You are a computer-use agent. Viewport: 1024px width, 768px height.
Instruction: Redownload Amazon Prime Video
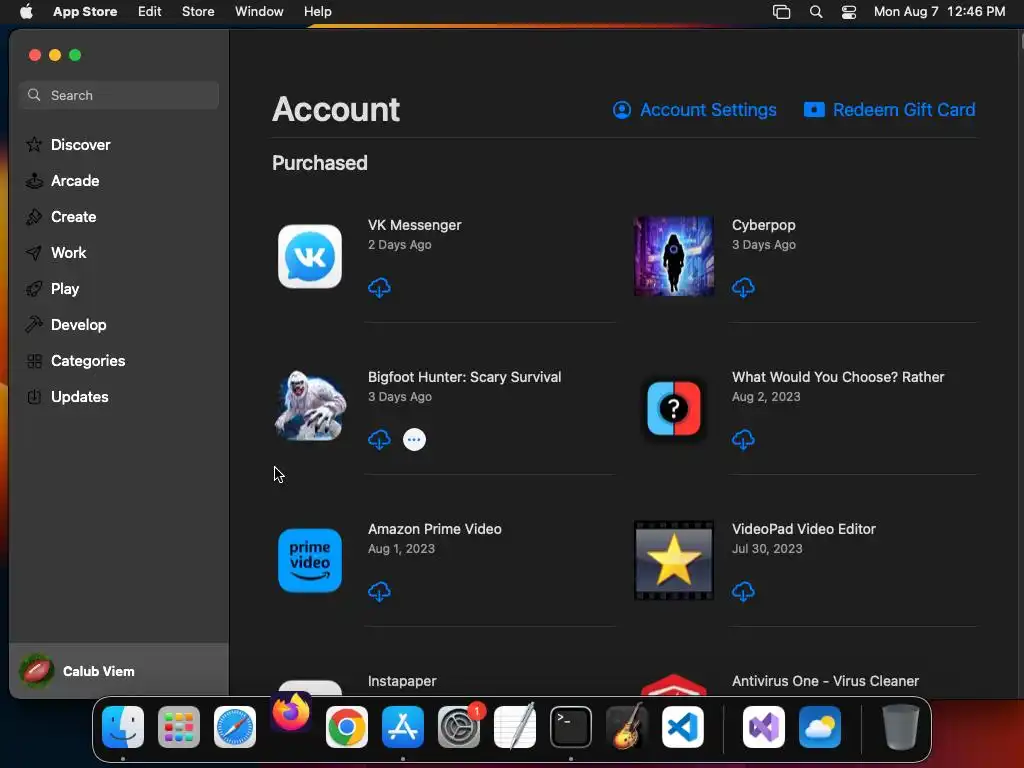pyautogui.click(x=379, y=592)
